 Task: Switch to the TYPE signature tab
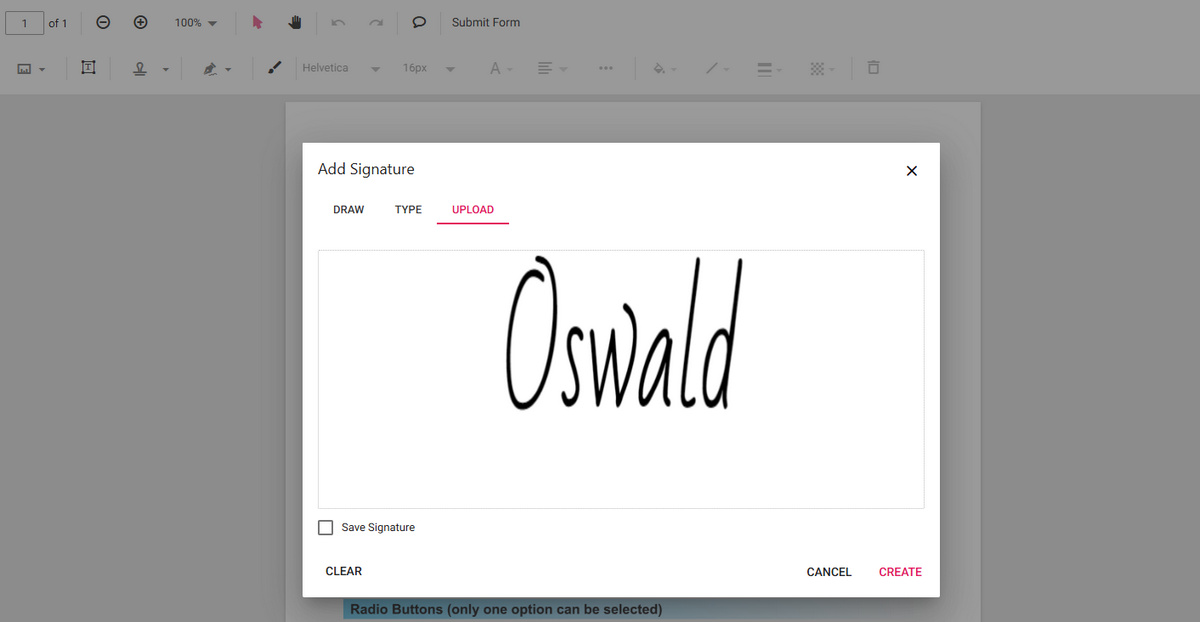[408, 209]
